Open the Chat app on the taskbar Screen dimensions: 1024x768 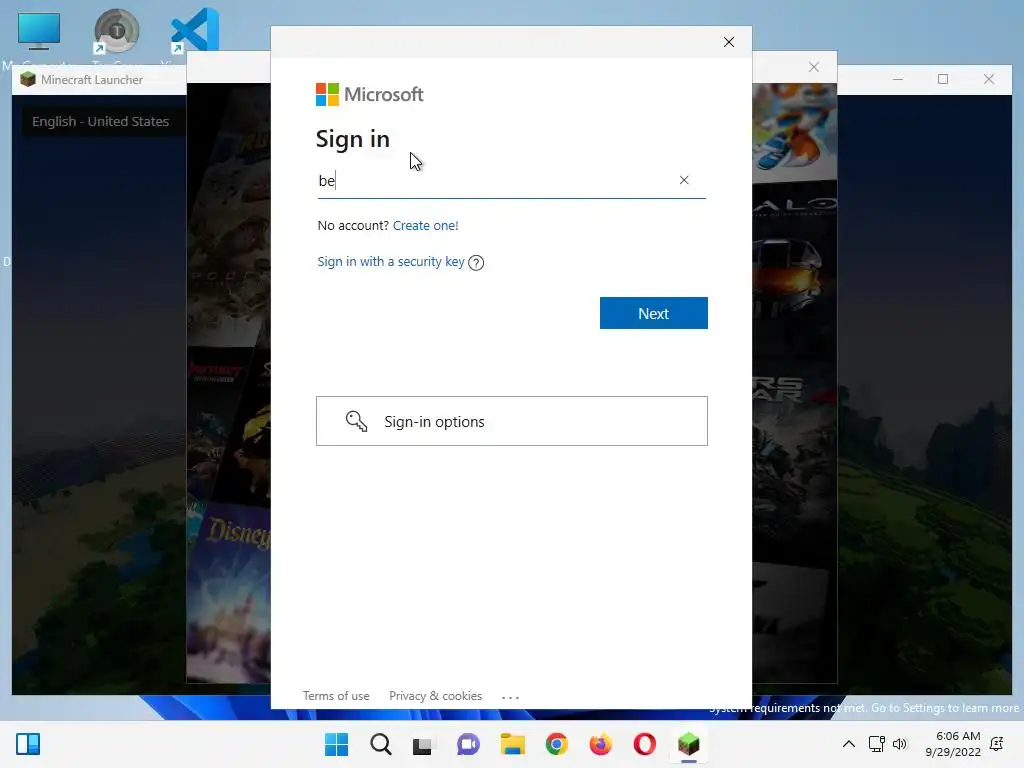click(x=468, y=744)
